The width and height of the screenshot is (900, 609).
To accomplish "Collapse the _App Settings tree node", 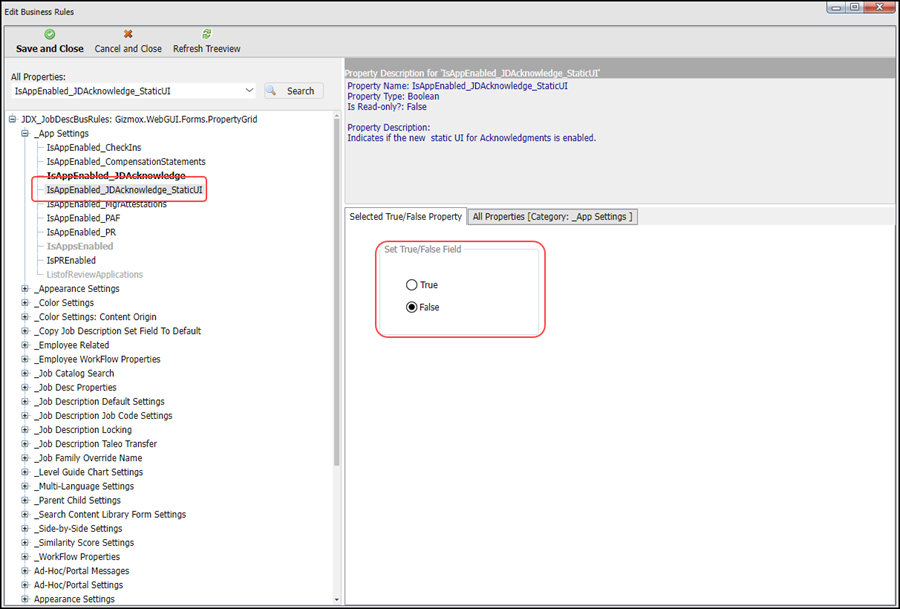I will [25, 133].
